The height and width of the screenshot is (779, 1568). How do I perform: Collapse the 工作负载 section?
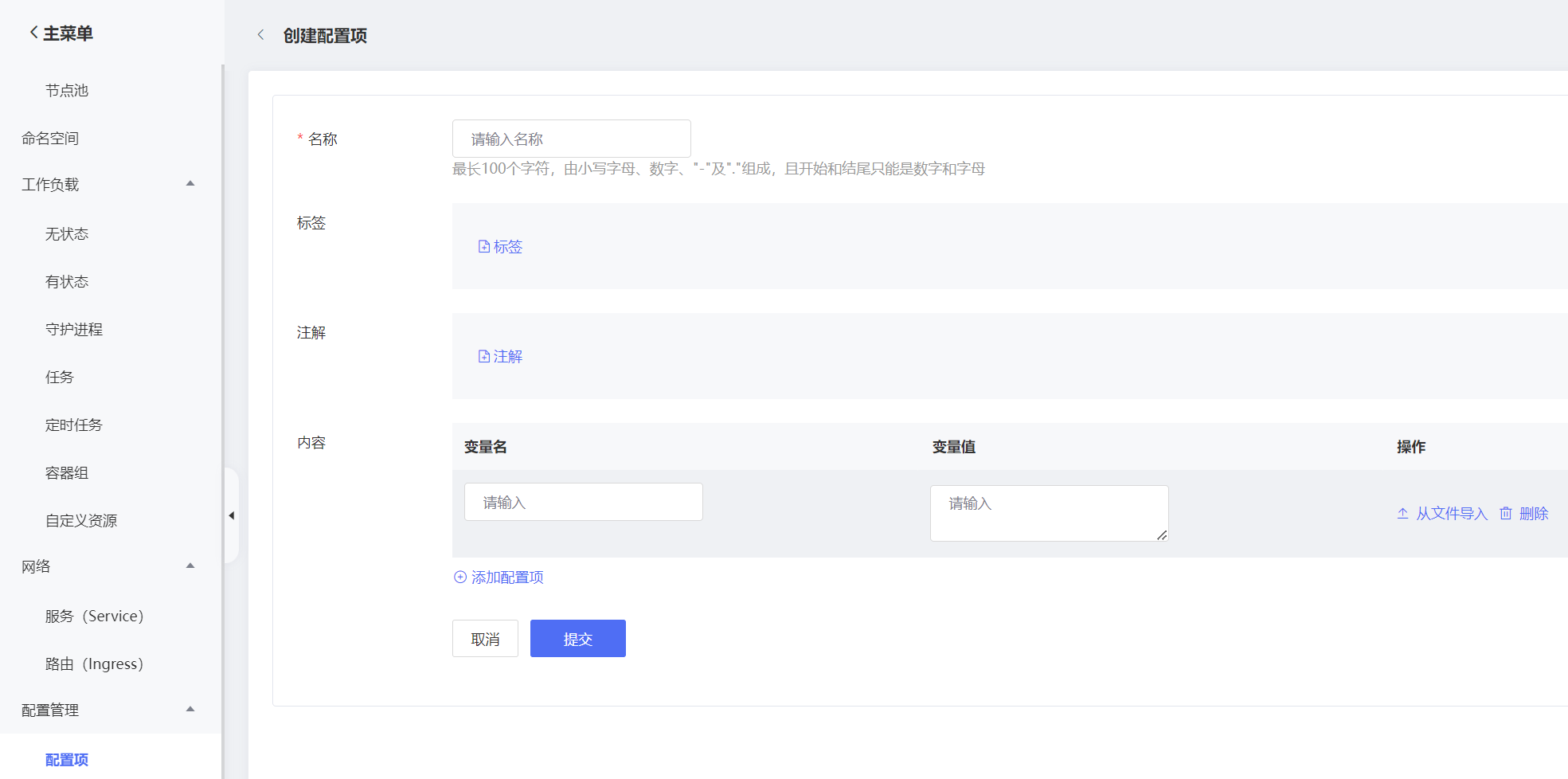click(190, 183)
